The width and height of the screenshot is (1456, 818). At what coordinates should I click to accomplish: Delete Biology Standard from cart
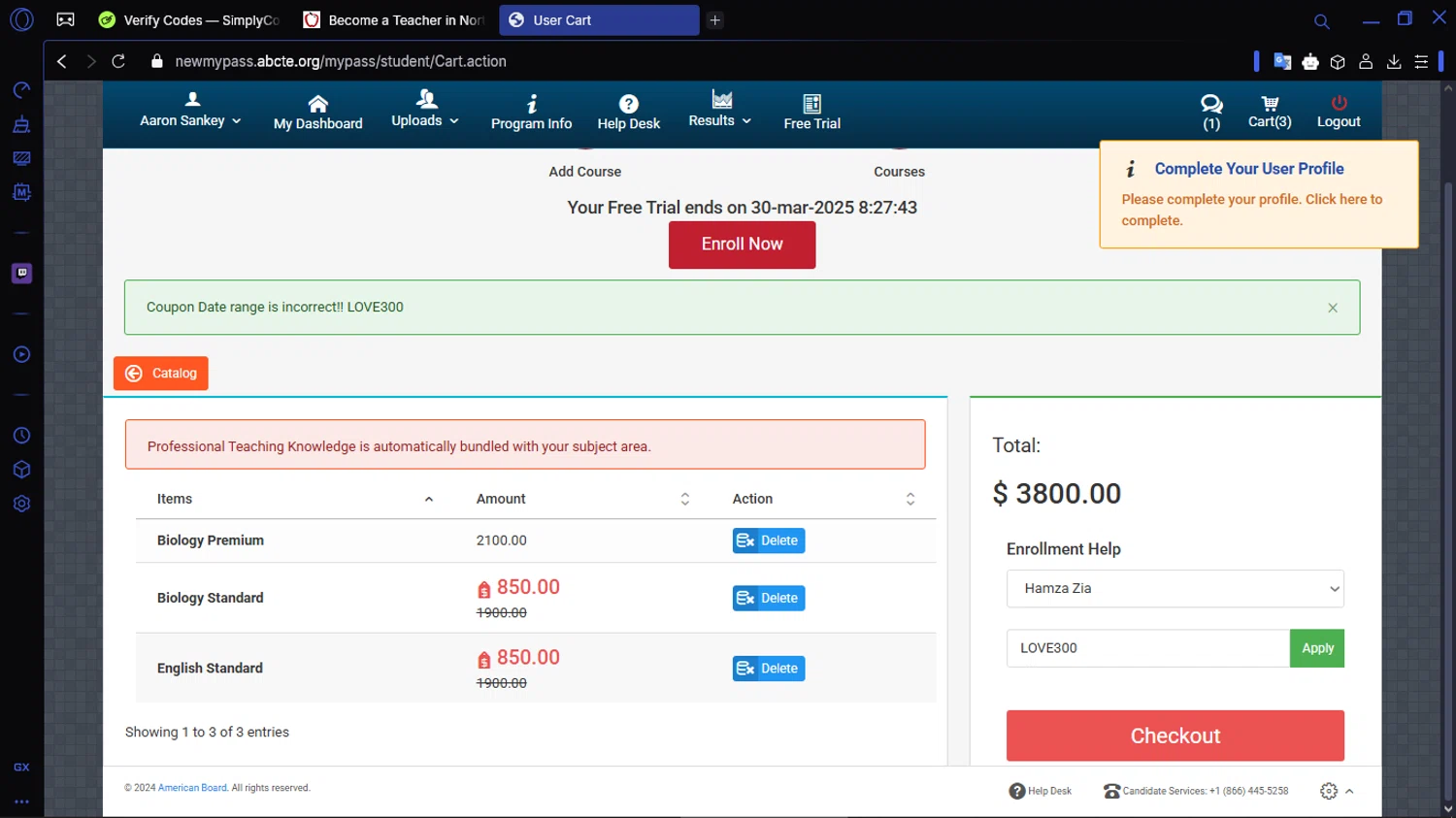[769, 598]
